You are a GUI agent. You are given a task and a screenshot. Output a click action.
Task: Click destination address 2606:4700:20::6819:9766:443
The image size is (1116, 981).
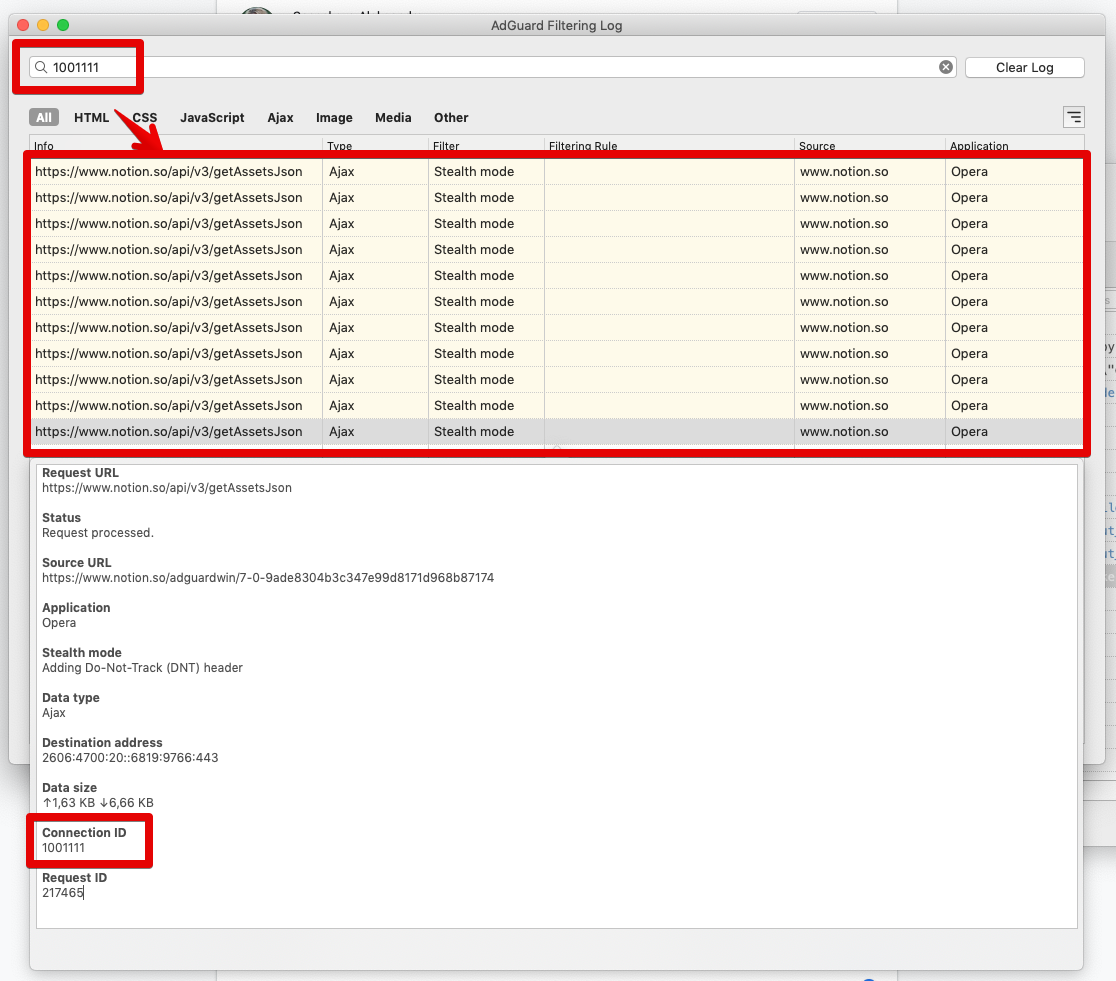130,757
